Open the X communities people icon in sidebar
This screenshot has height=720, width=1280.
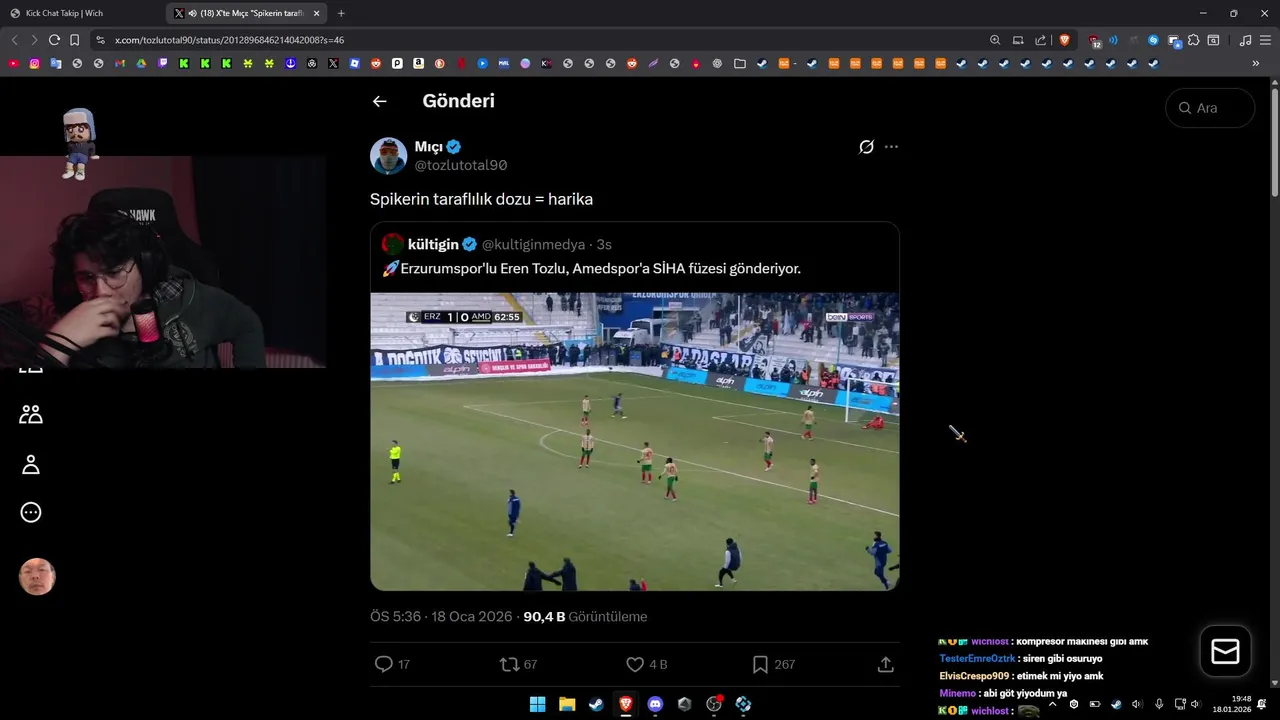[31, 414]
